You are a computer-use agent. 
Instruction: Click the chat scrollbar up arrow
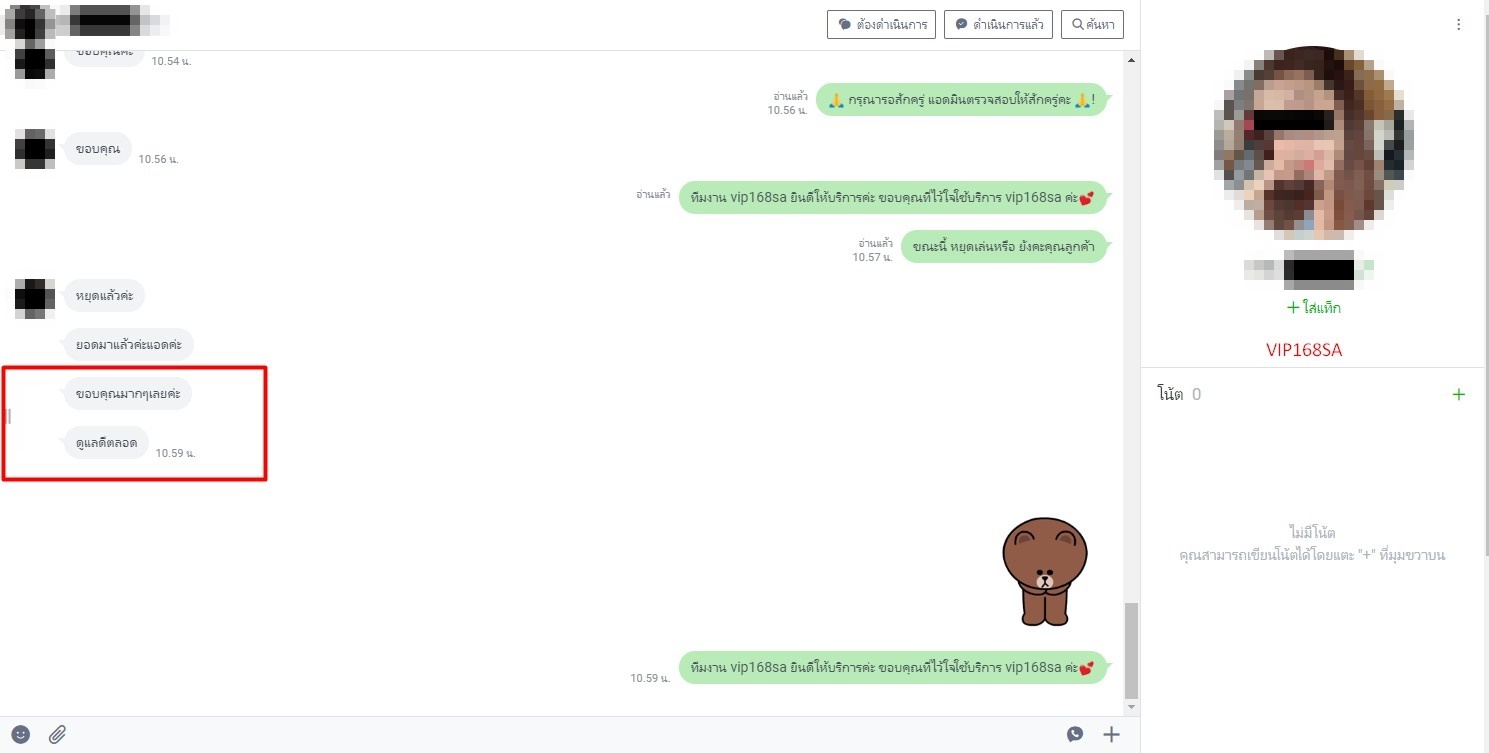click(x=1131, y=60)
